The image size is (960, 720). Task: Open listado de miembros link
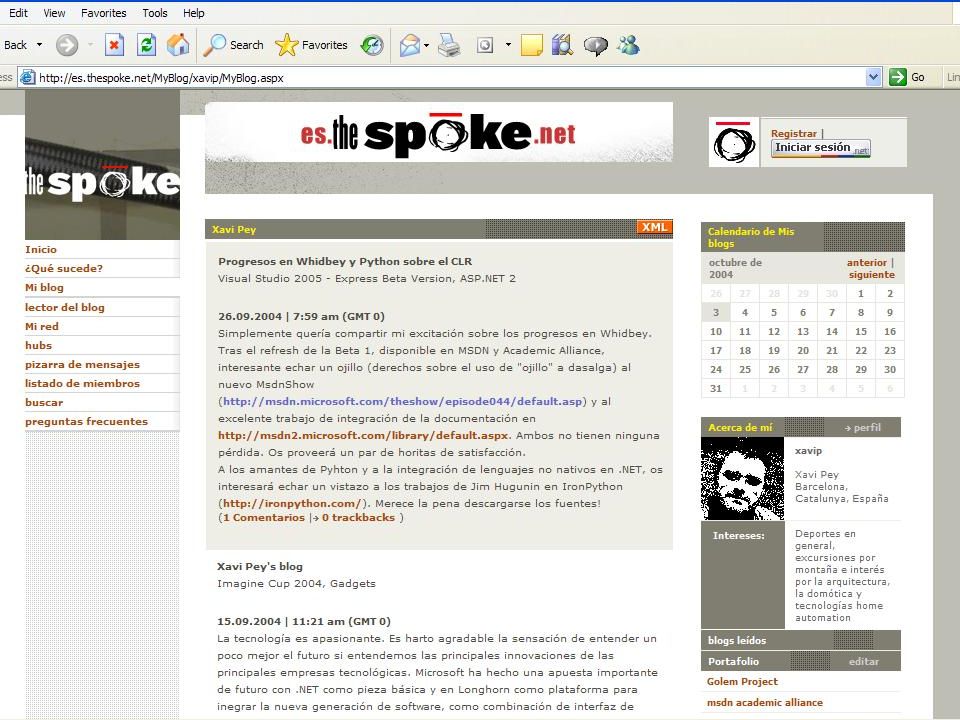tap(83, 383)
